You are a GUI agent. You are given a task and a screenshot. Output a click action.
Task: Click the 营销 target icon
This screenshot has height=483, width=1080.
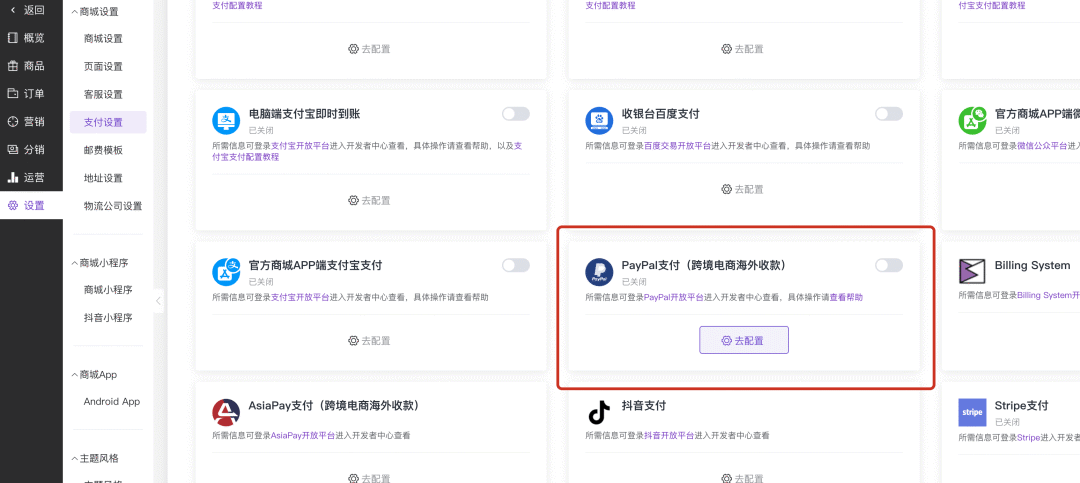(x=12, y=122)
